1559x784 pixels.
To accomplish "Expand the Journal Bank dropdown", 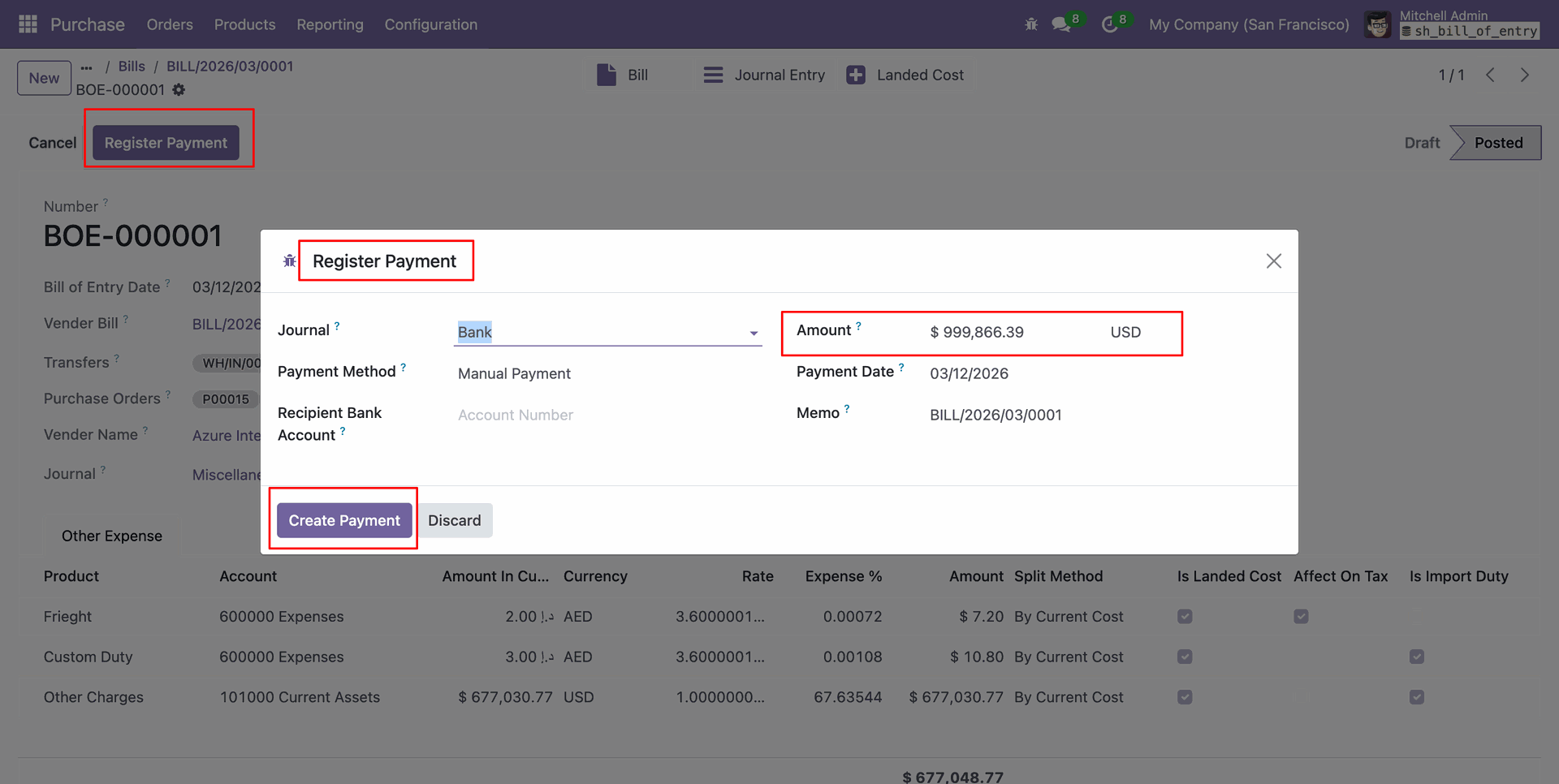I will click(754, 333).
